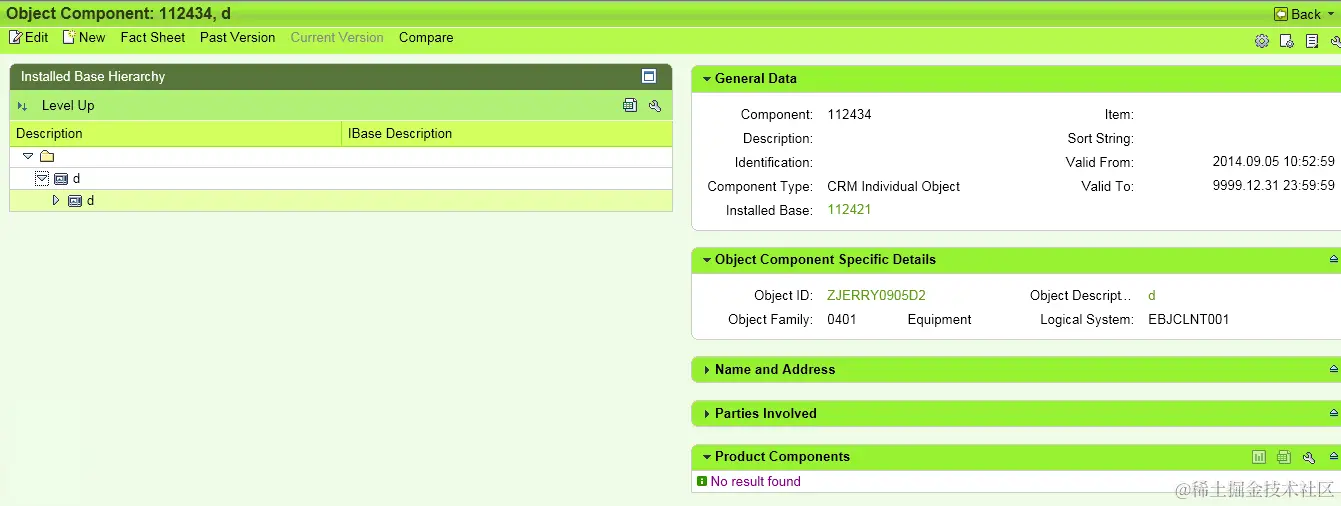Click the page title 'Object Component: 112434, d'
The width and height of the screenshot is (1341, 506).
(118, 14)
